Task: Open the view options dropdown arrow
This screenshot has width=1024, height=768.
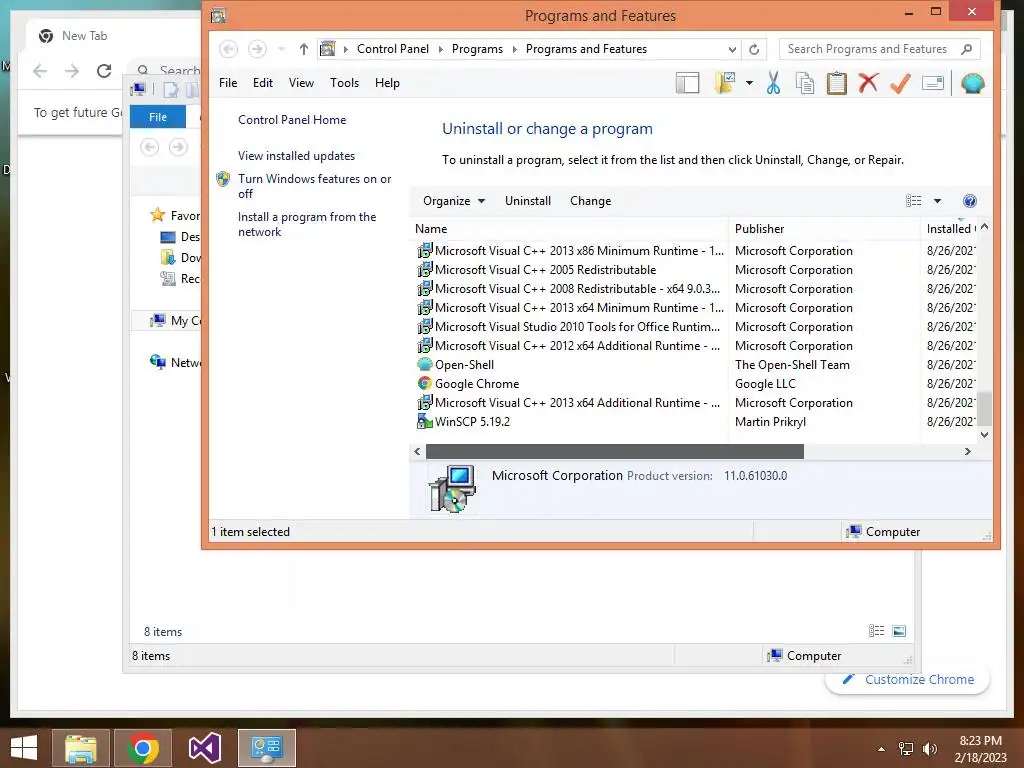Action: (x=937, y=201)
